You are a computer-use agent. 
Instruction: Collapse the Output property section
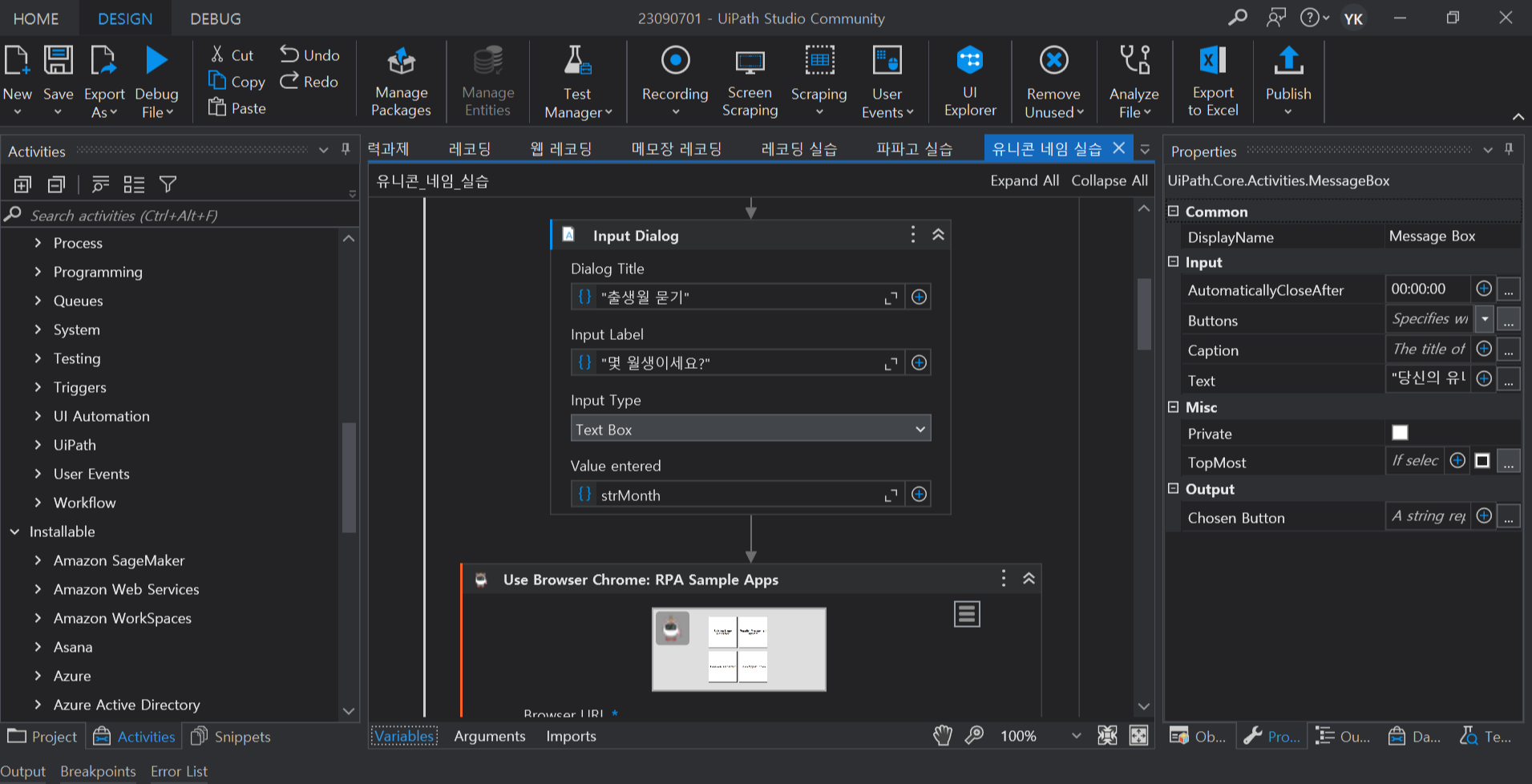[1173, 488]
